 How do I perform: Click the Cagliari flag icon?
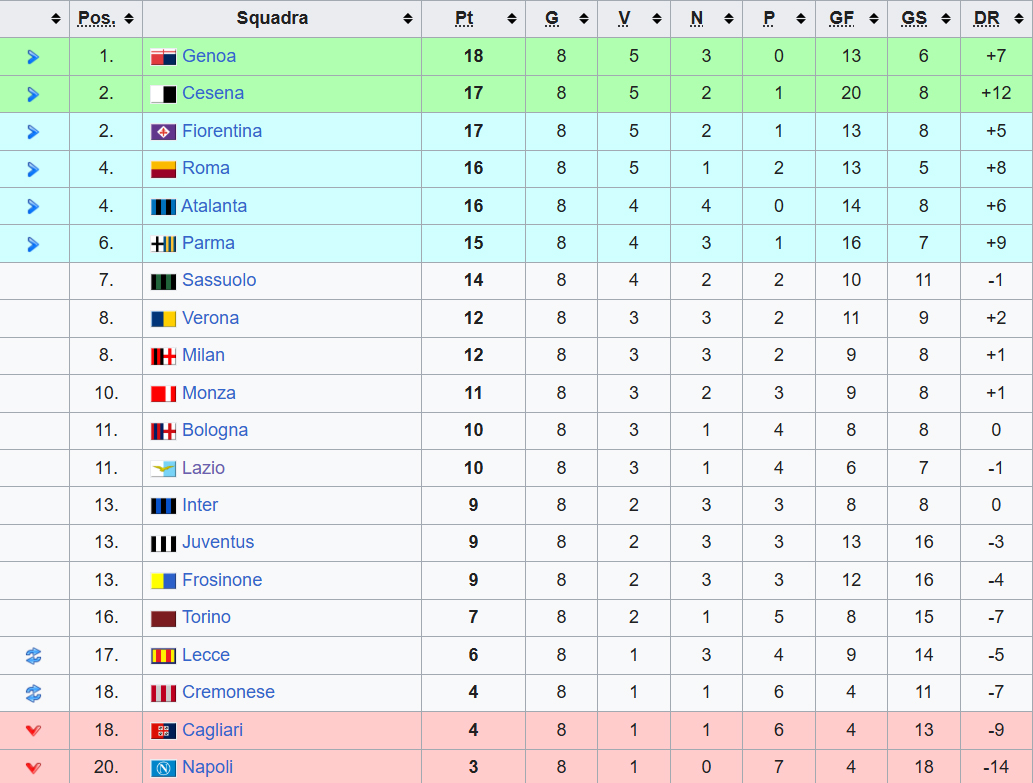[x=163, y=731]
